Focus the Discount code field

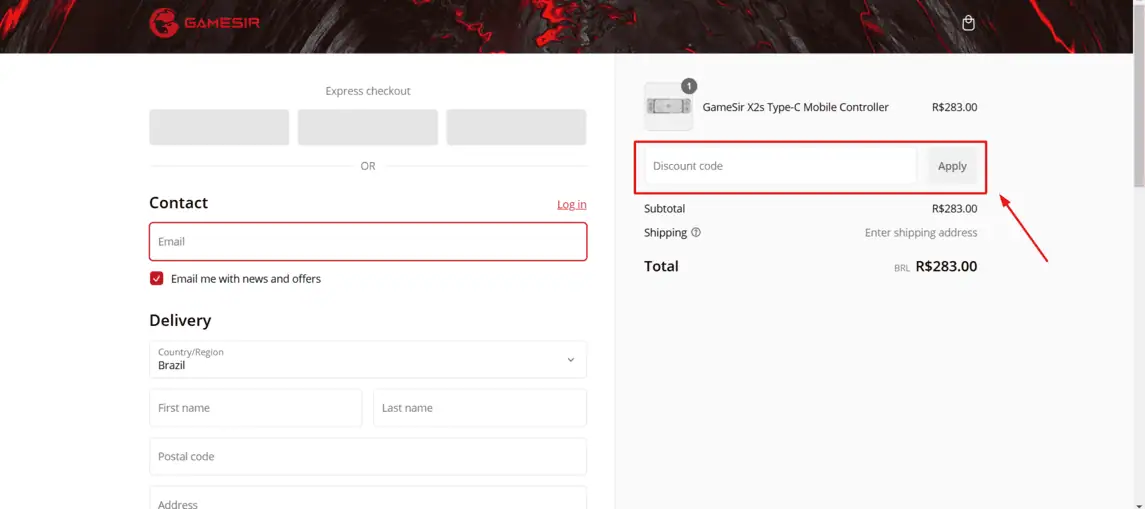[x=781, y=166]
